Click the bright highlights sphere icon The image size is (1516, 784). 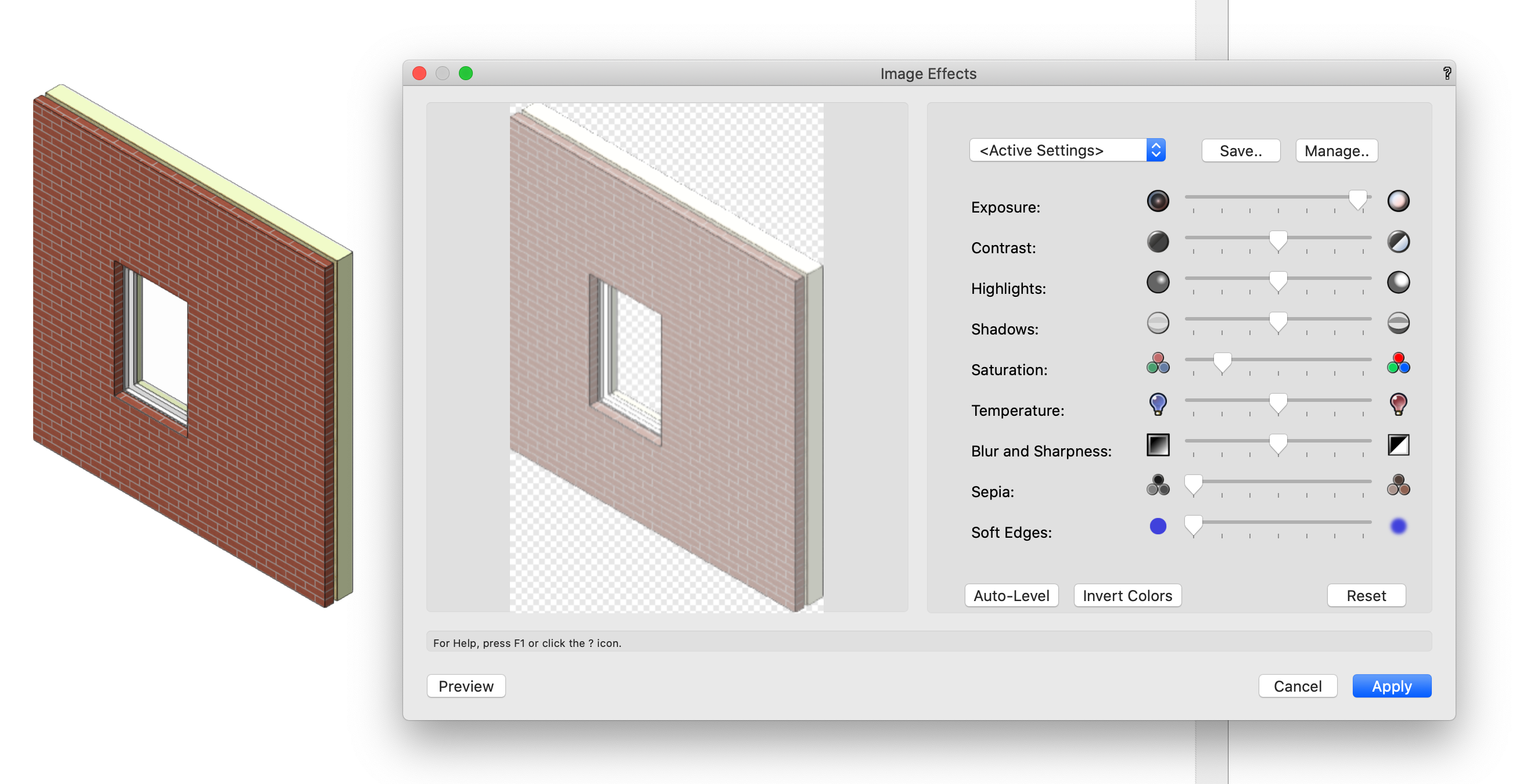(x=1399, y=282)
